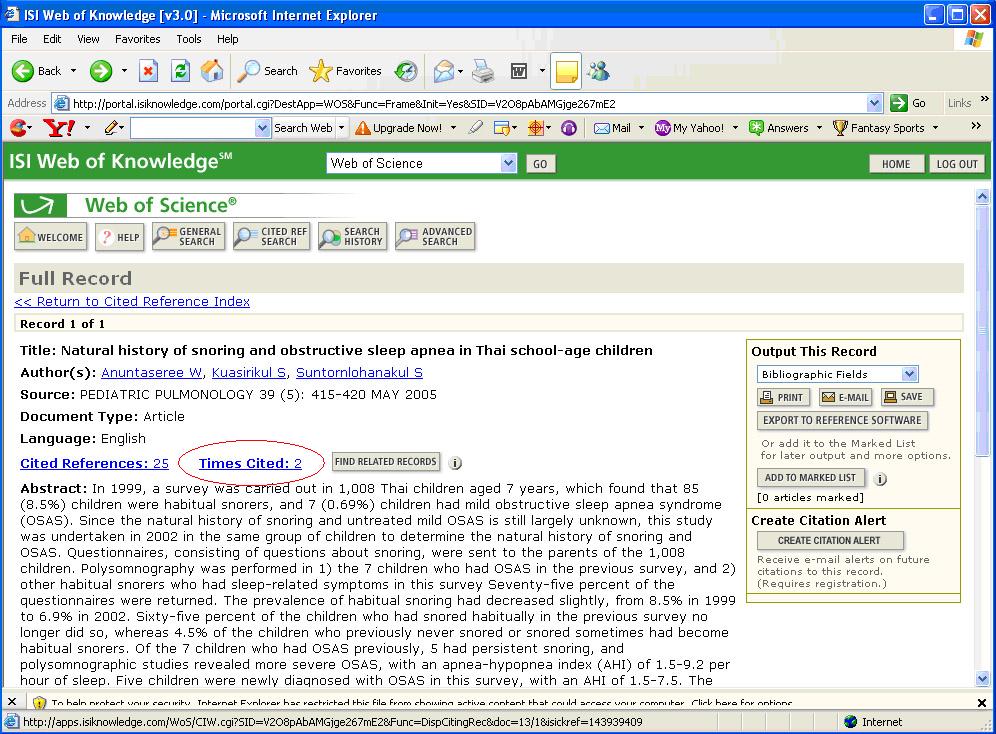Expand the Address bar URL dropdown
The height and width of the screenshot is (734, 996).
point(874,103)
